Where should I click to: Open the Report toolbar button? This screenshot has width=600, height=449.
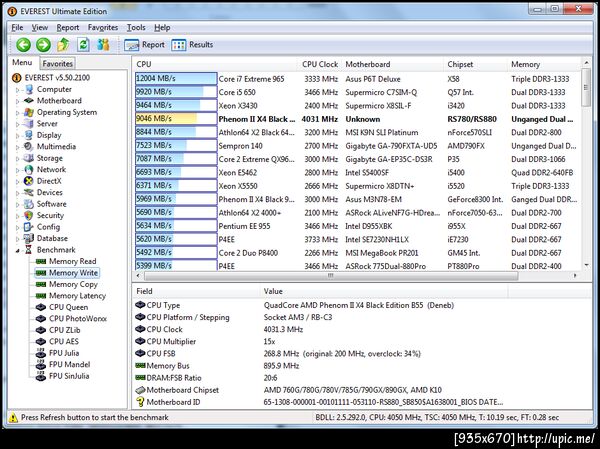tap(144, 45)
